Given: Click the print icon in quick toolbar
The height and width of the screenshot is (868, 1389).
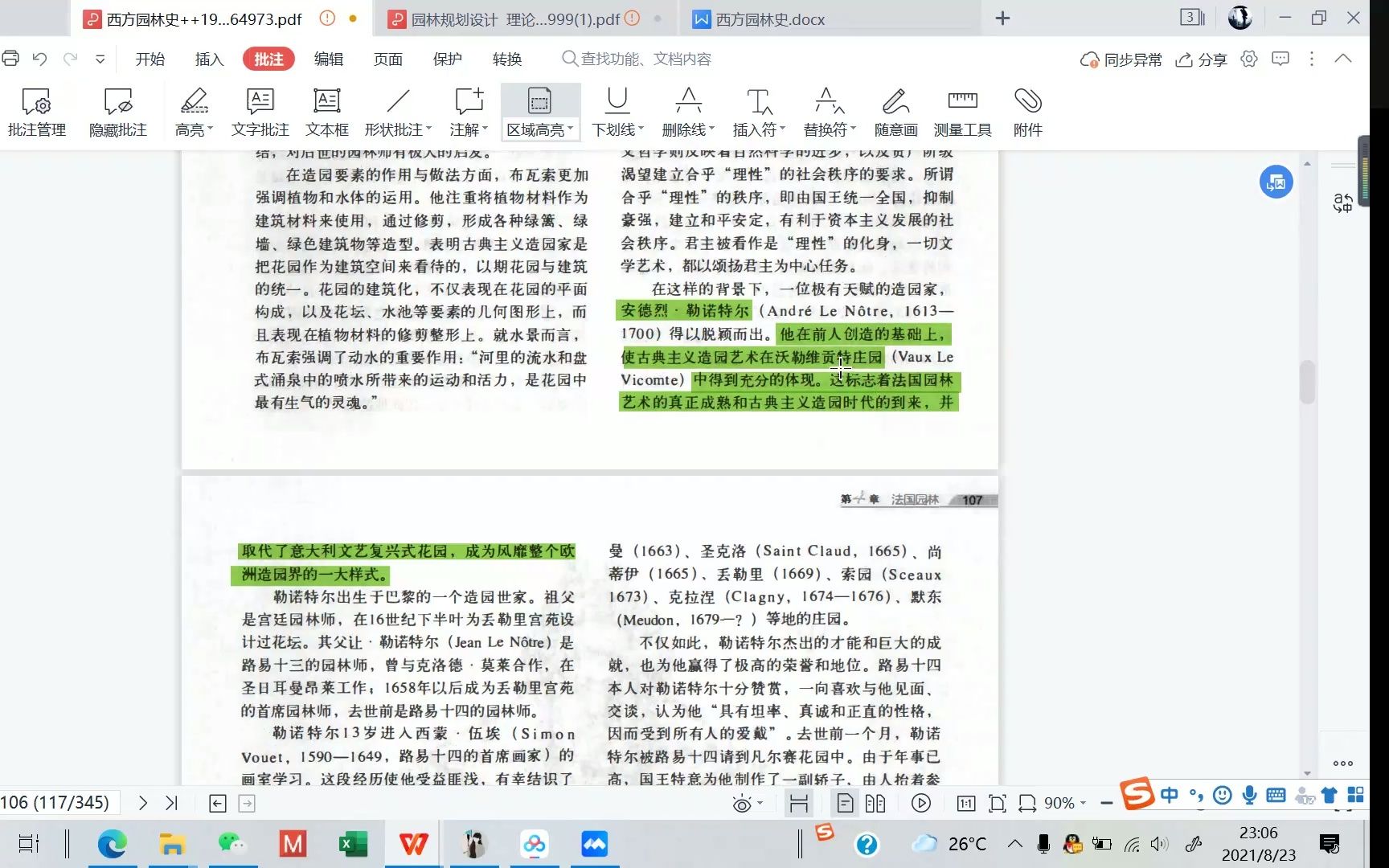Looking at the screenshot, I should pos(10,59).
